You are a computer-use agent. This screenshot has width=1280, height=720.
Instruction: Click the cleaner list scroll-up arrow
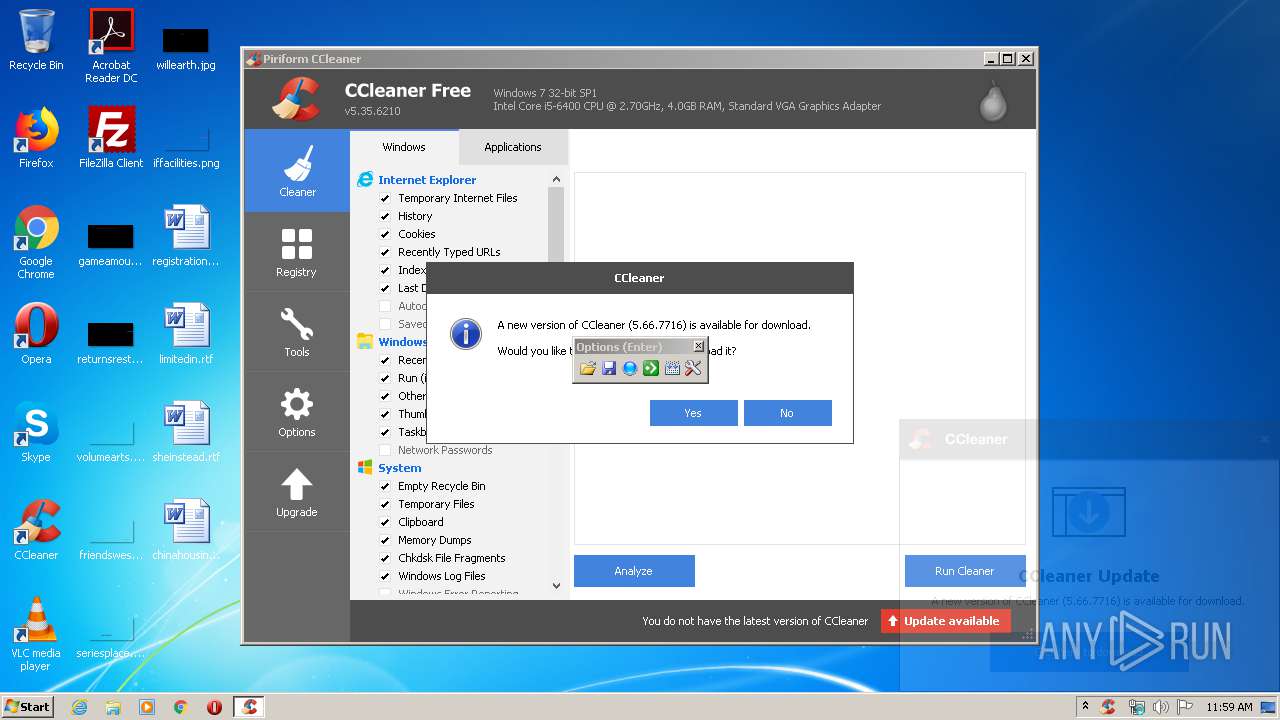coord(556,180)
